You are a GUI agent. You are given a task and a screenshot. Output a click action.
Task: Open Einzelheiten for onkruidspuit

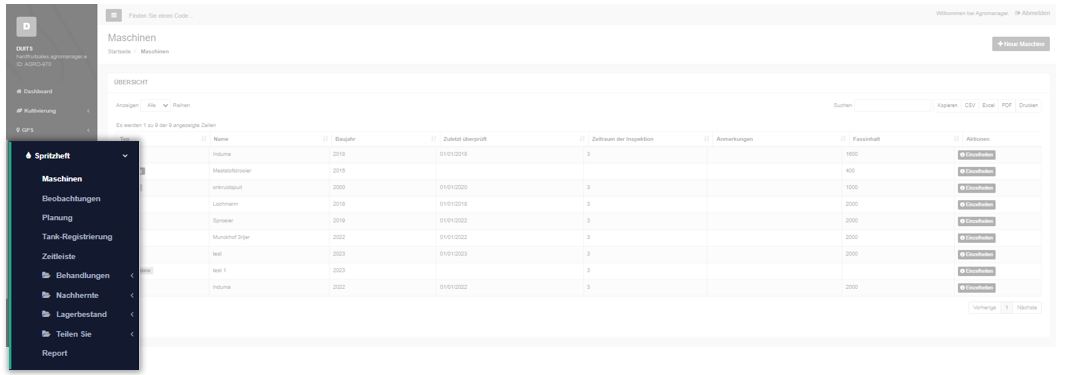(x=976, y=188)
